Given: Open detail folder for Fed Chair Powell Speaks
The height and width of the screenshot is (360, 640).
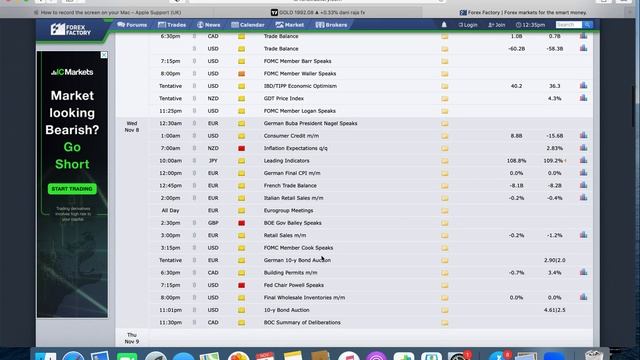Looking at the screenshot, I should (x=444, y=285).
